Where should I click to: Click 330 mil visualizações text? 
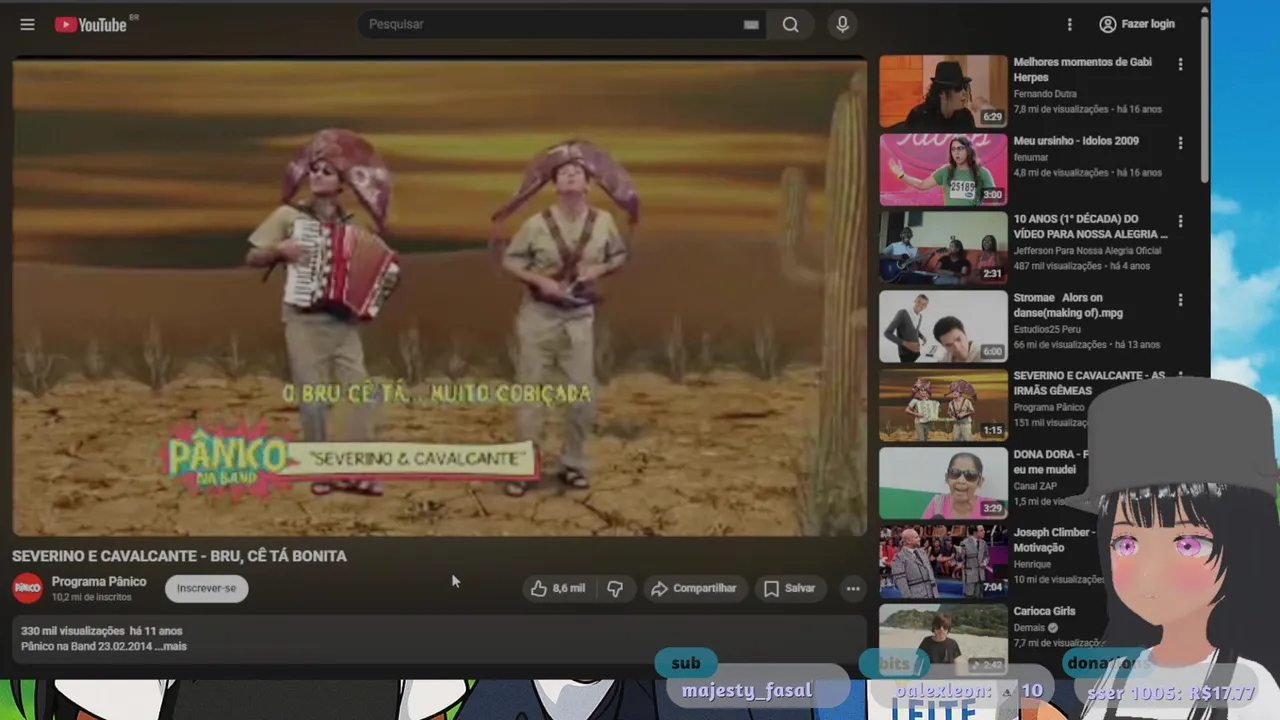click(x=73, y=631)
